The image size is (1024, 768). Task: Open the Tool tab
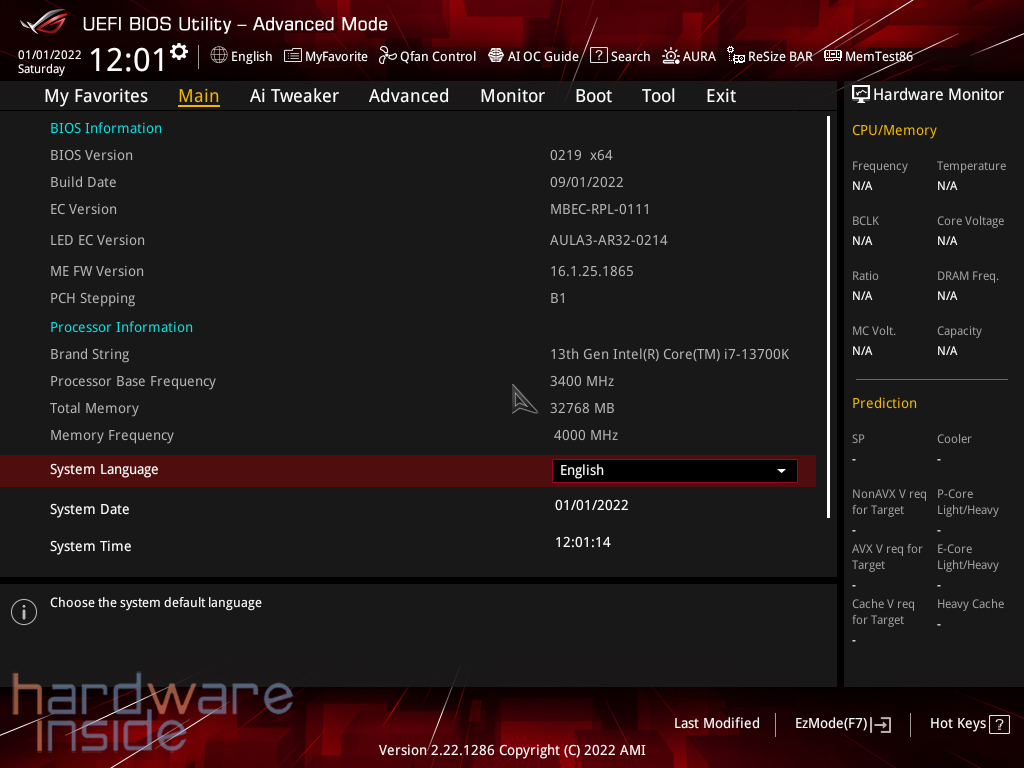click(658, 96)
